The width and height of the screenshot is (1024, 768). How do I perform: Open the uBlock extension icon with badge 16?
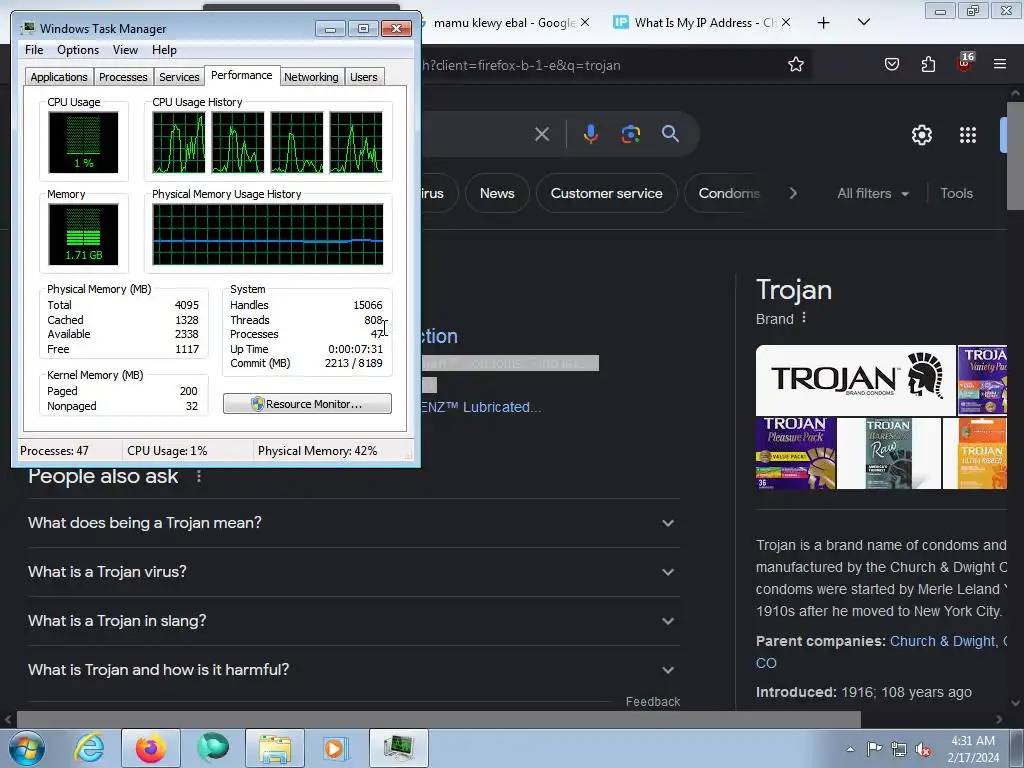(965, 62)
